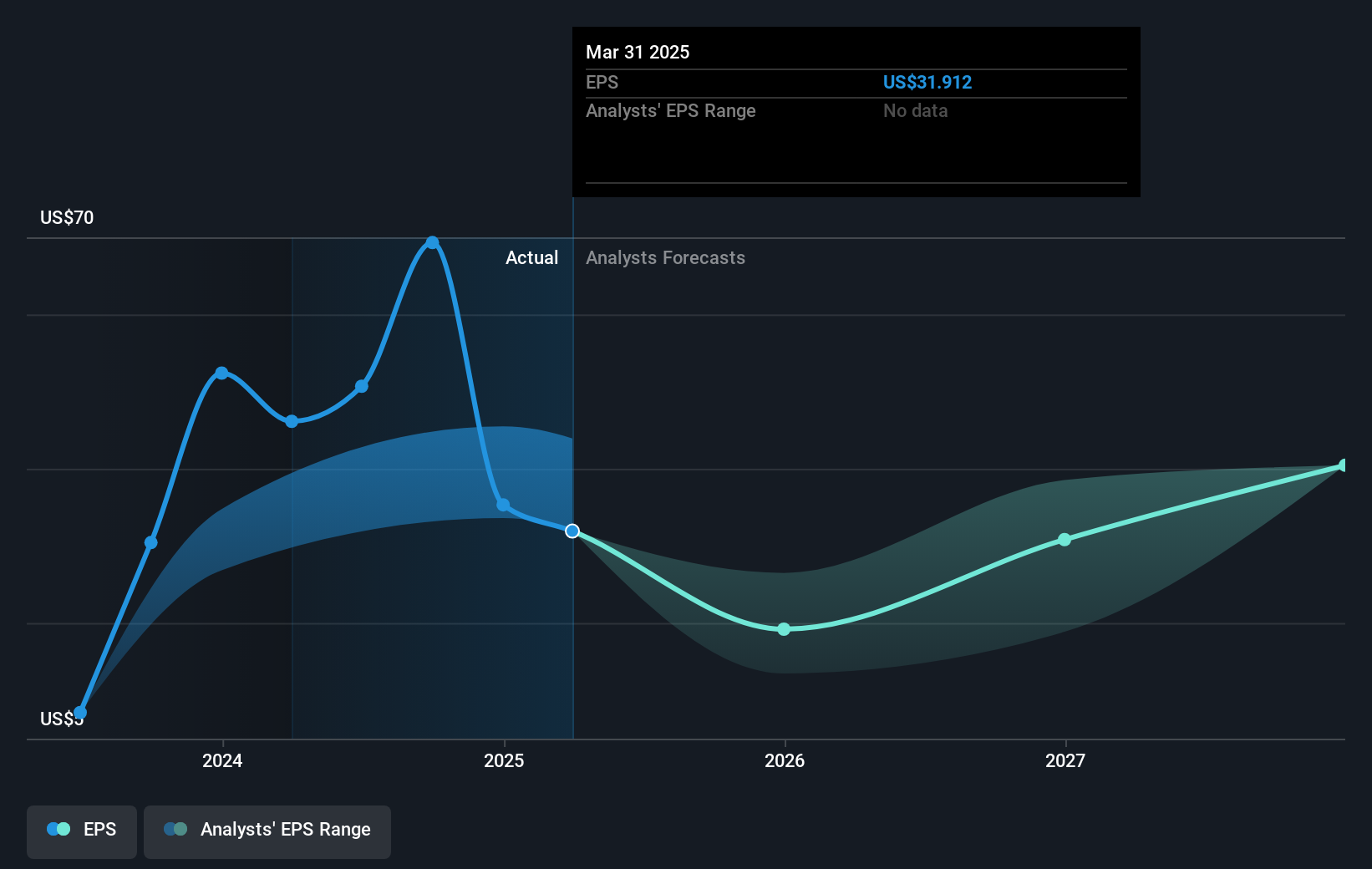Click the US$70 y-axis label
The height and width of the screenshot is (869, 1372).
click(67, 218)
